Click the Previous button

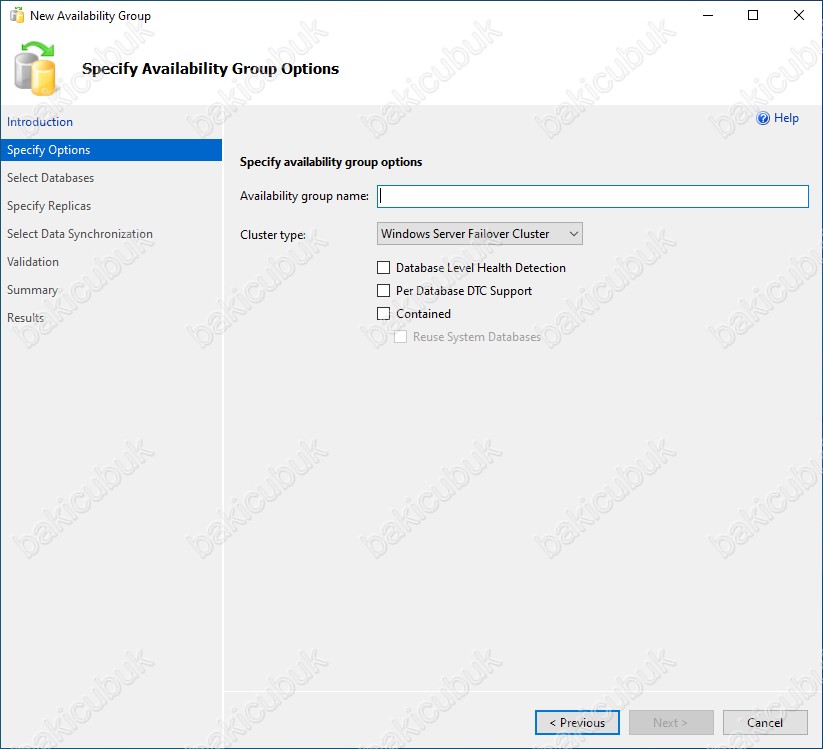pos(577,723)
